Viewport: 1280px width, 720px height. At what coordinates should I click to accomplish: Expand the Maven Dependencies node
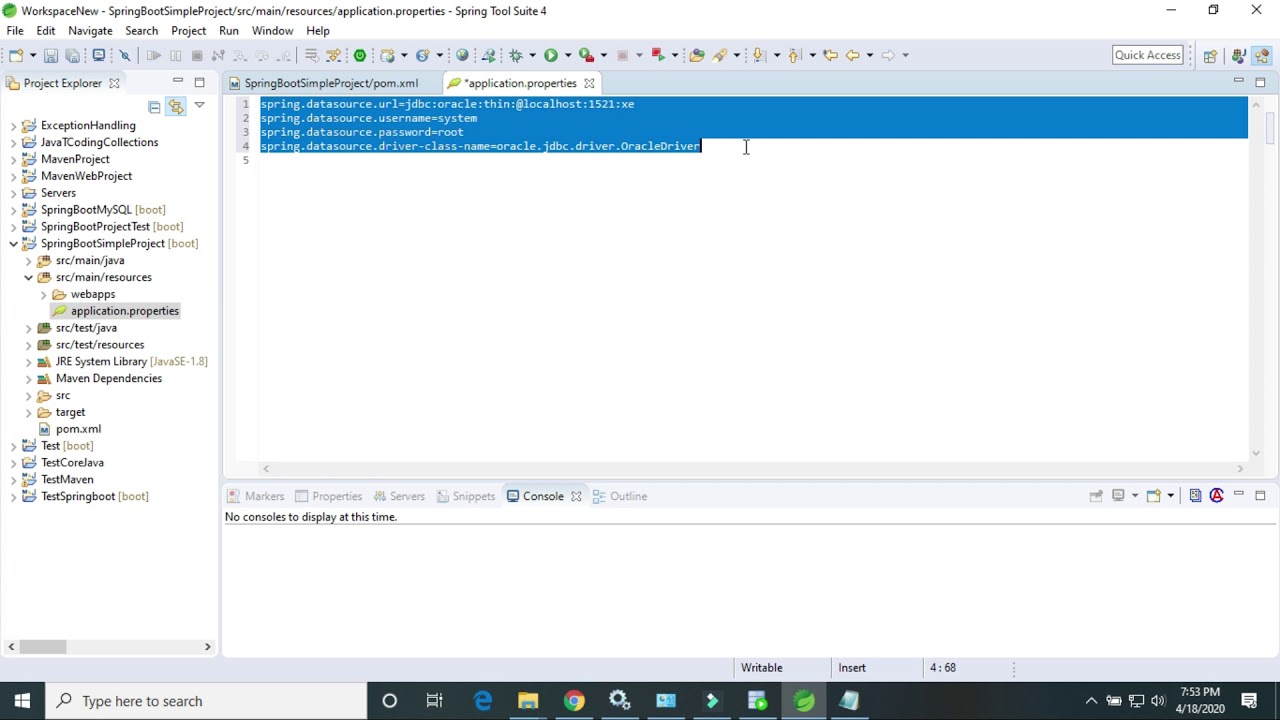click(28, 379)
